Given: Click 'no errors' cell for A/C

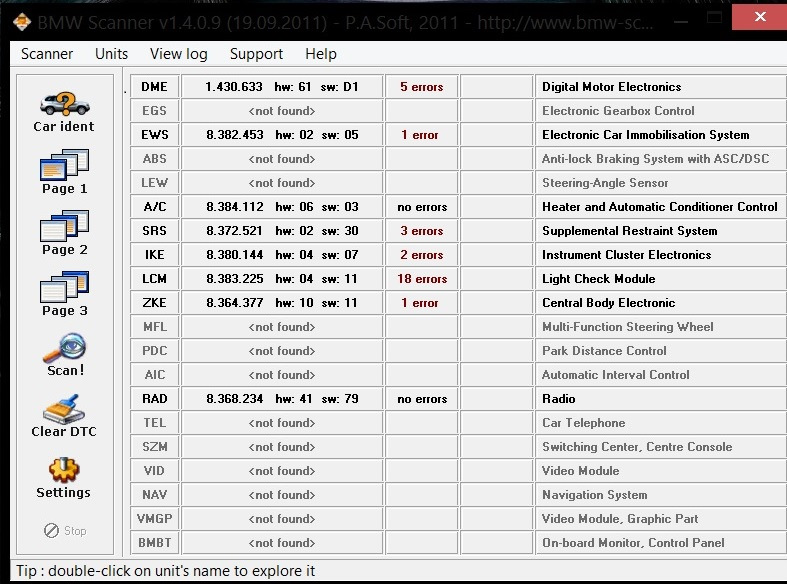Looking at the screenshot, I should pos(422,207).
